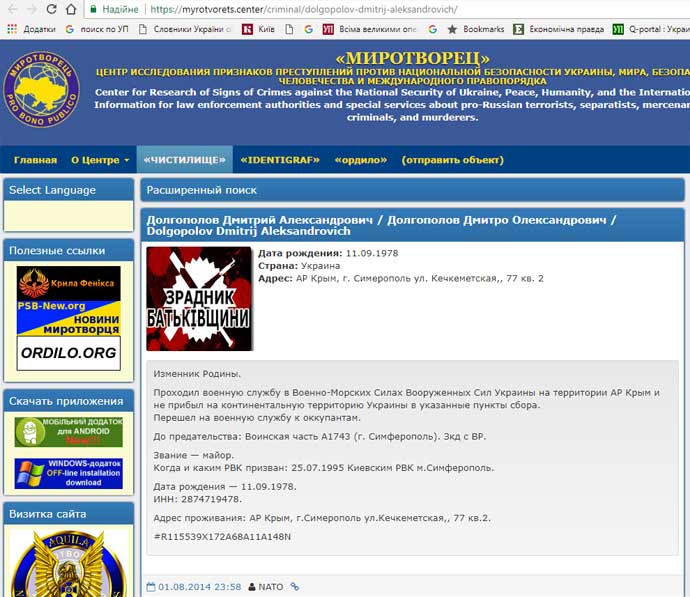This screenshot has height=597, width=690.
Task: Click the Windows offline installation download banner
Action: coord(68,473)
